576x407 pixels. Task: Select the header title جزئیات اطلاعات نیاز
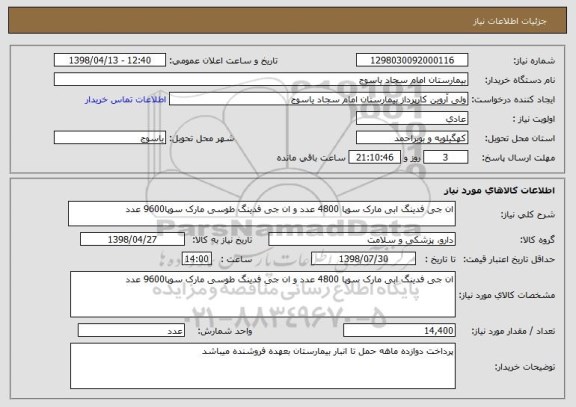pos(510,21)
